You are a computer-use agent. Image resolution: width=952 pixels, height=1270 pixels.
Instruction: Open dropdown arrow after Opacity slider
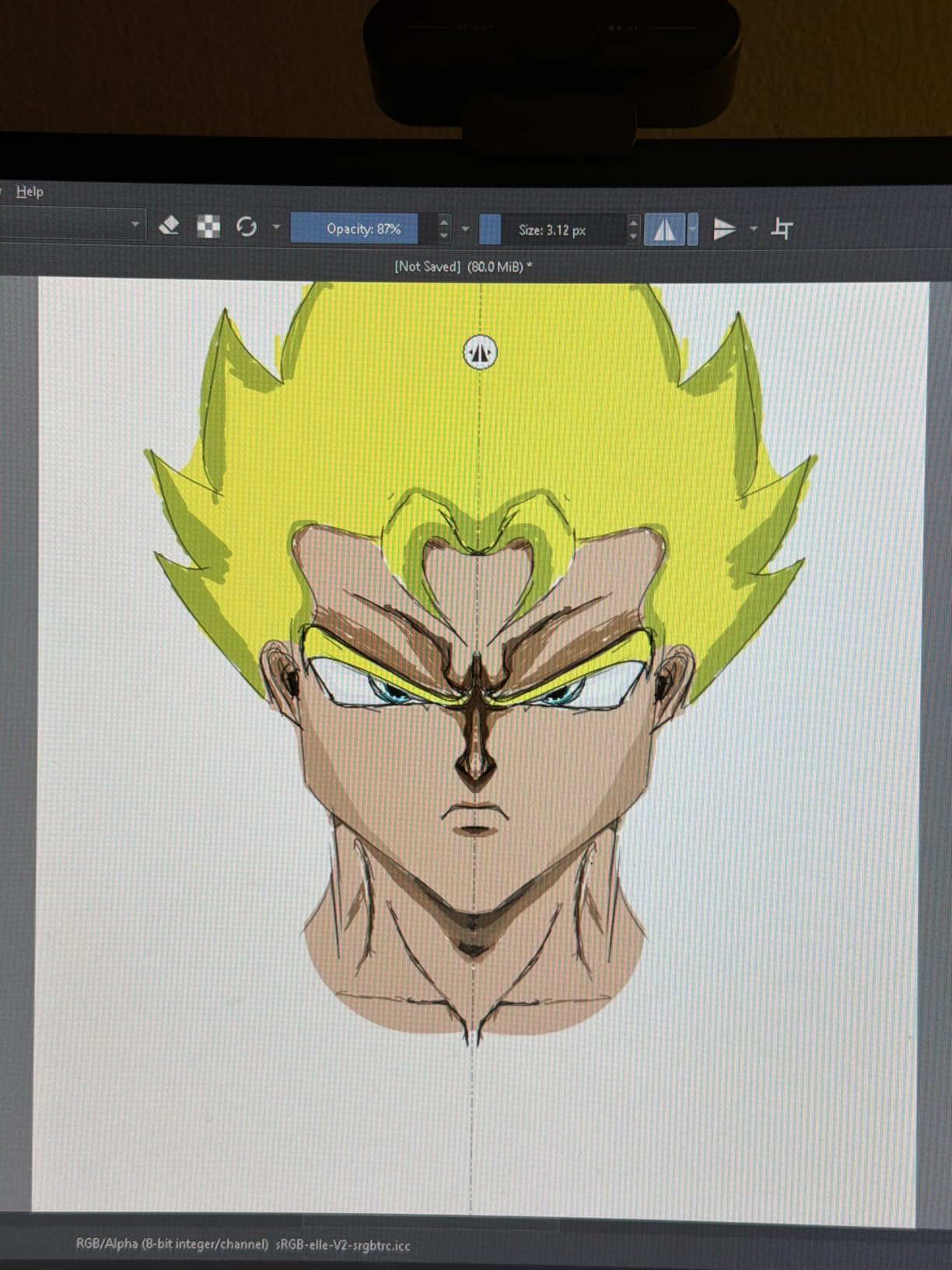coord(465,229)
